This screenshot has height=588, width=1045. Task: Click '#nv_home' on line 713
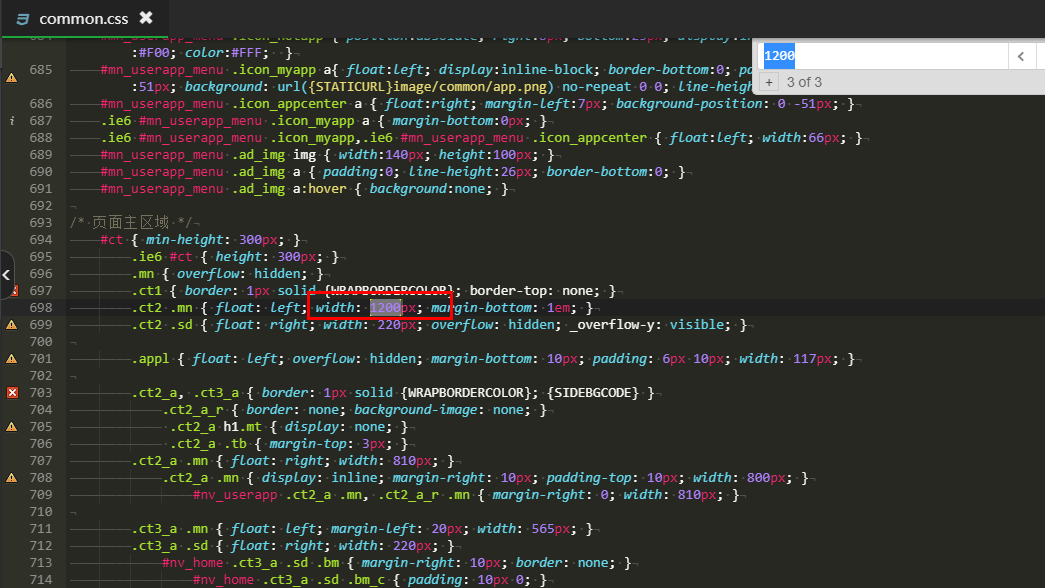pos(193,563)
